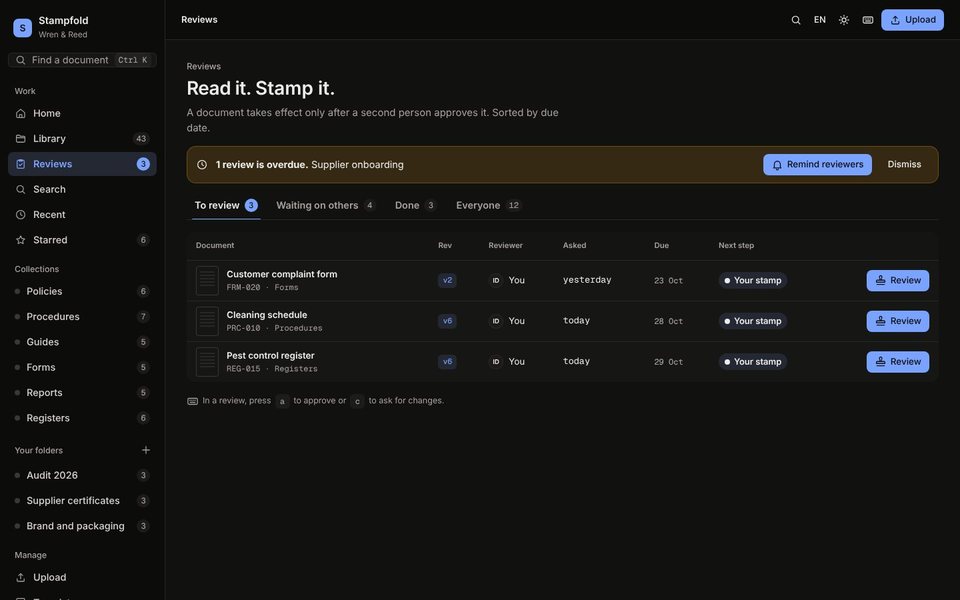
Task: Click reviewer avatar on Customer complaint form
Action: coord(496,280)
